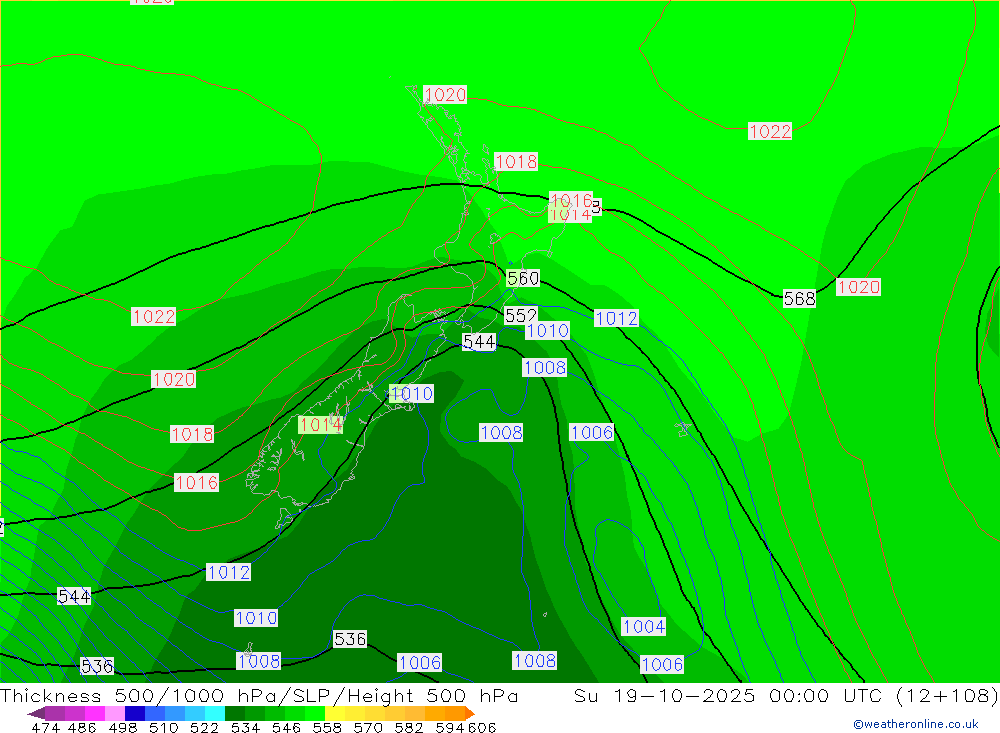Click the legend value 546
The image size is (1000, 733).
(x=286, y=727)
